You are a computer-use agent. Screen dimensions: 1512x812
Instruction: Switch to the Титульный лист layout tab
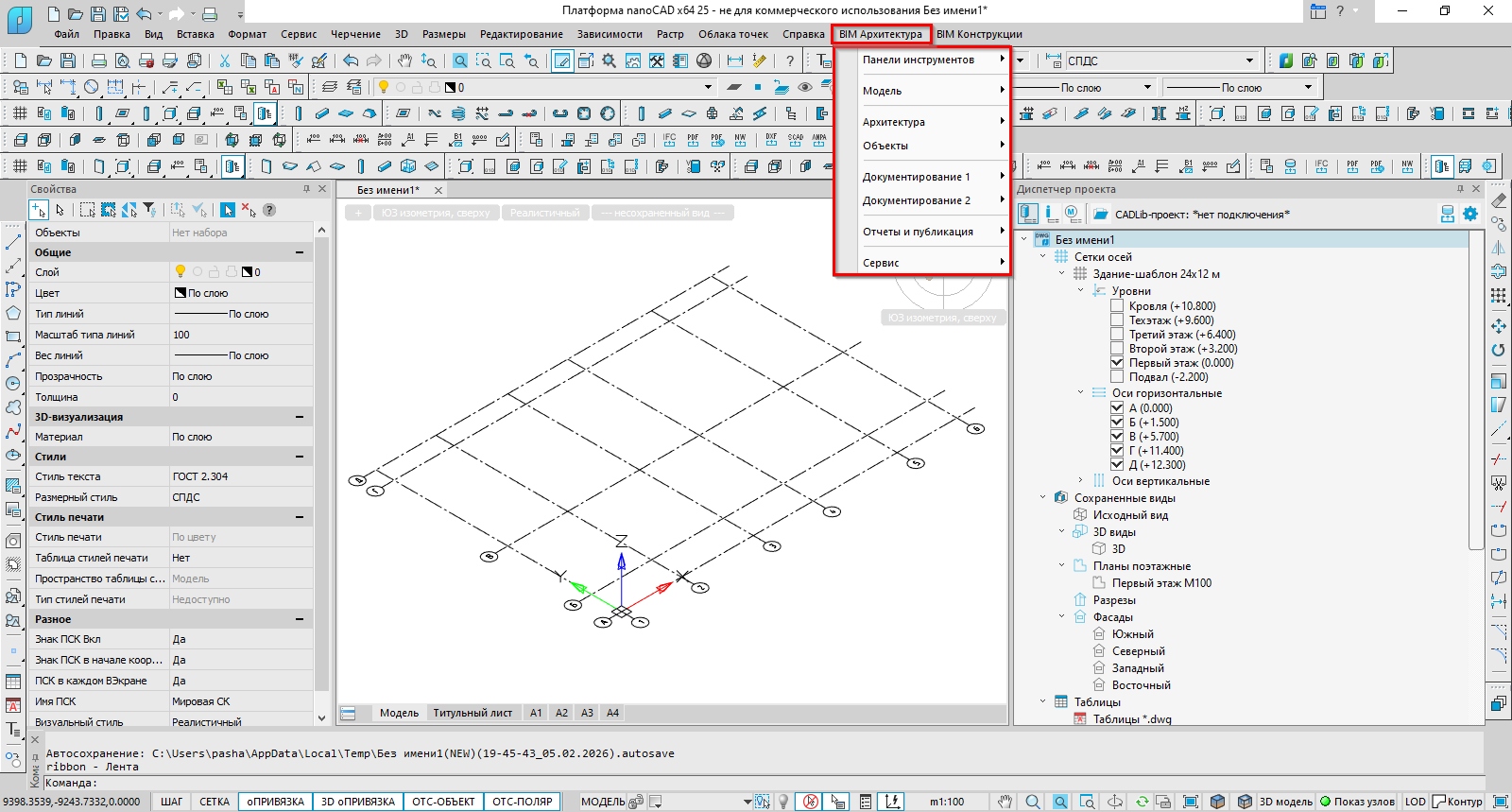[472, 713]
